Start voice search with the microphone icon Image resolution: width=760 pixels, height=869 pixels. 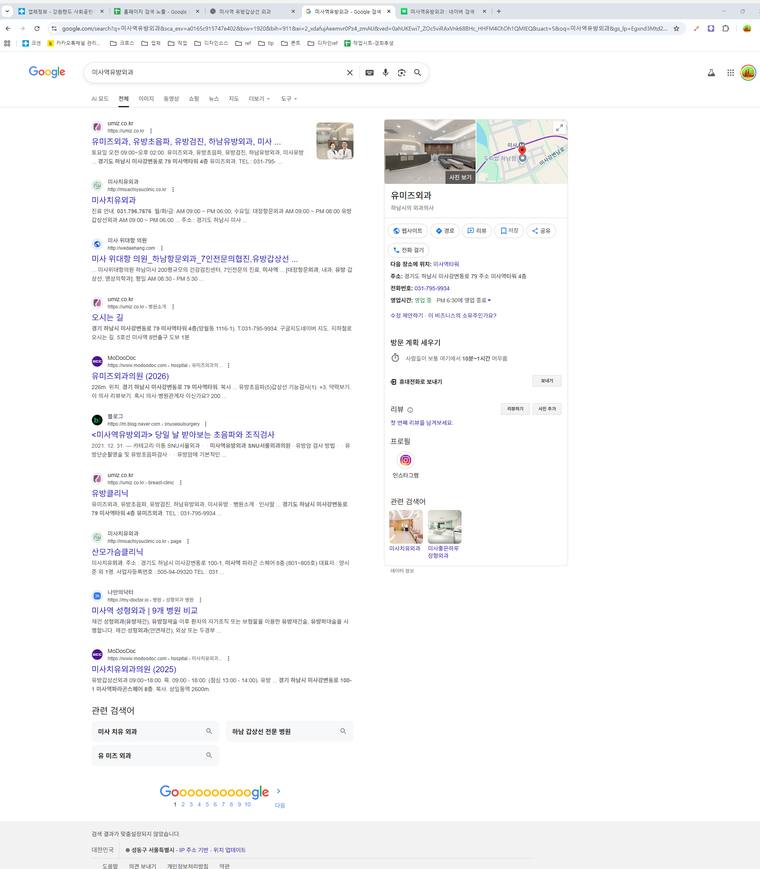385,73
